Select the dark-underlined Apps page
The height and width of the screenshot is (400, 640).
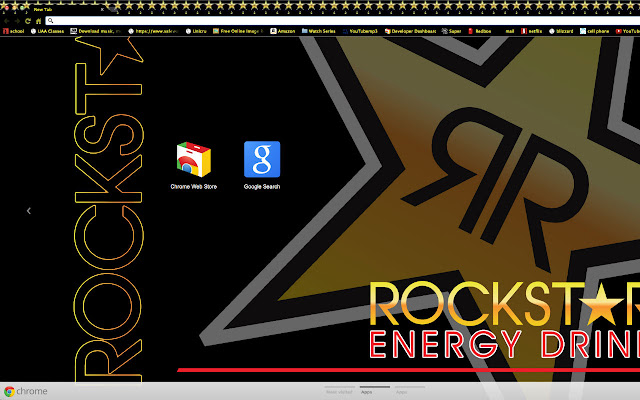click(x=375, y=391)
